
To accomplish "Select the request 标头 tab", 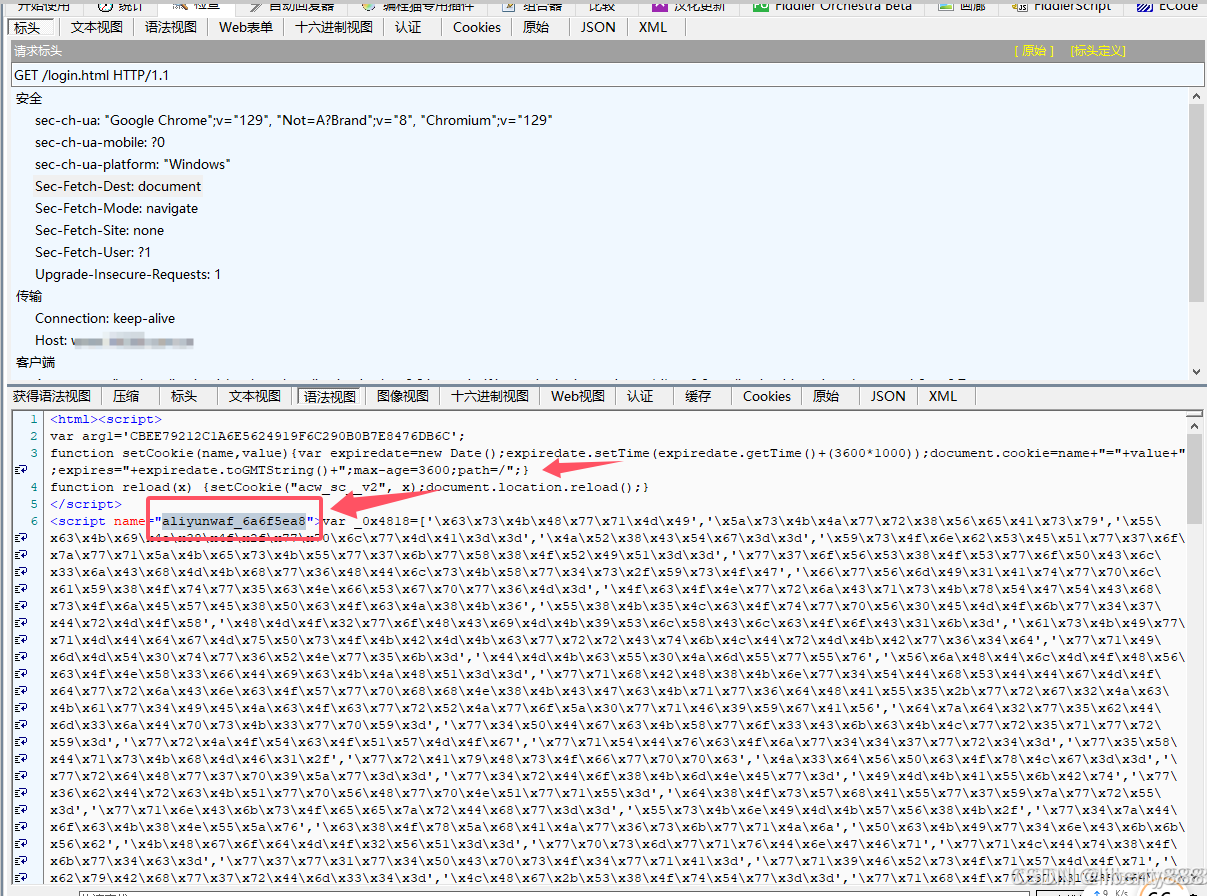I will point(28,27).
